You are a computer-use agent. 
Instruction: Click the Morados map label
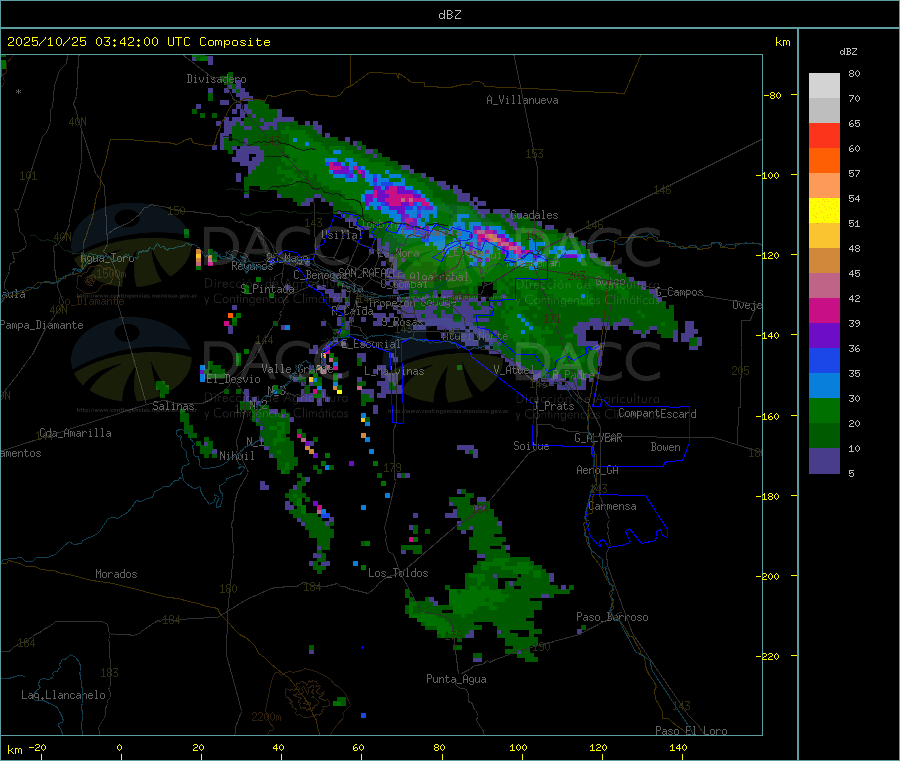click(116, 574)
